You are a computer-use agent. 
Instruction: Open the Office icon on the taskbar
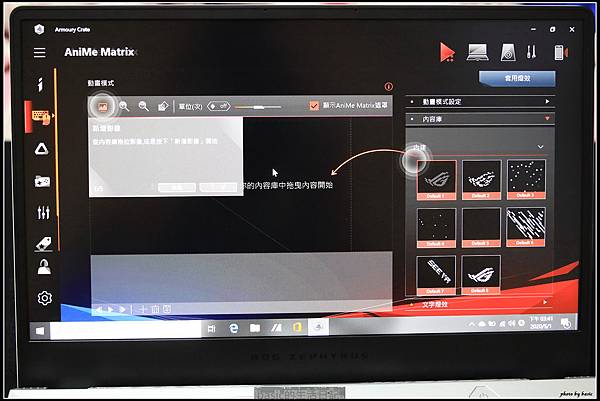click(297, 327)
